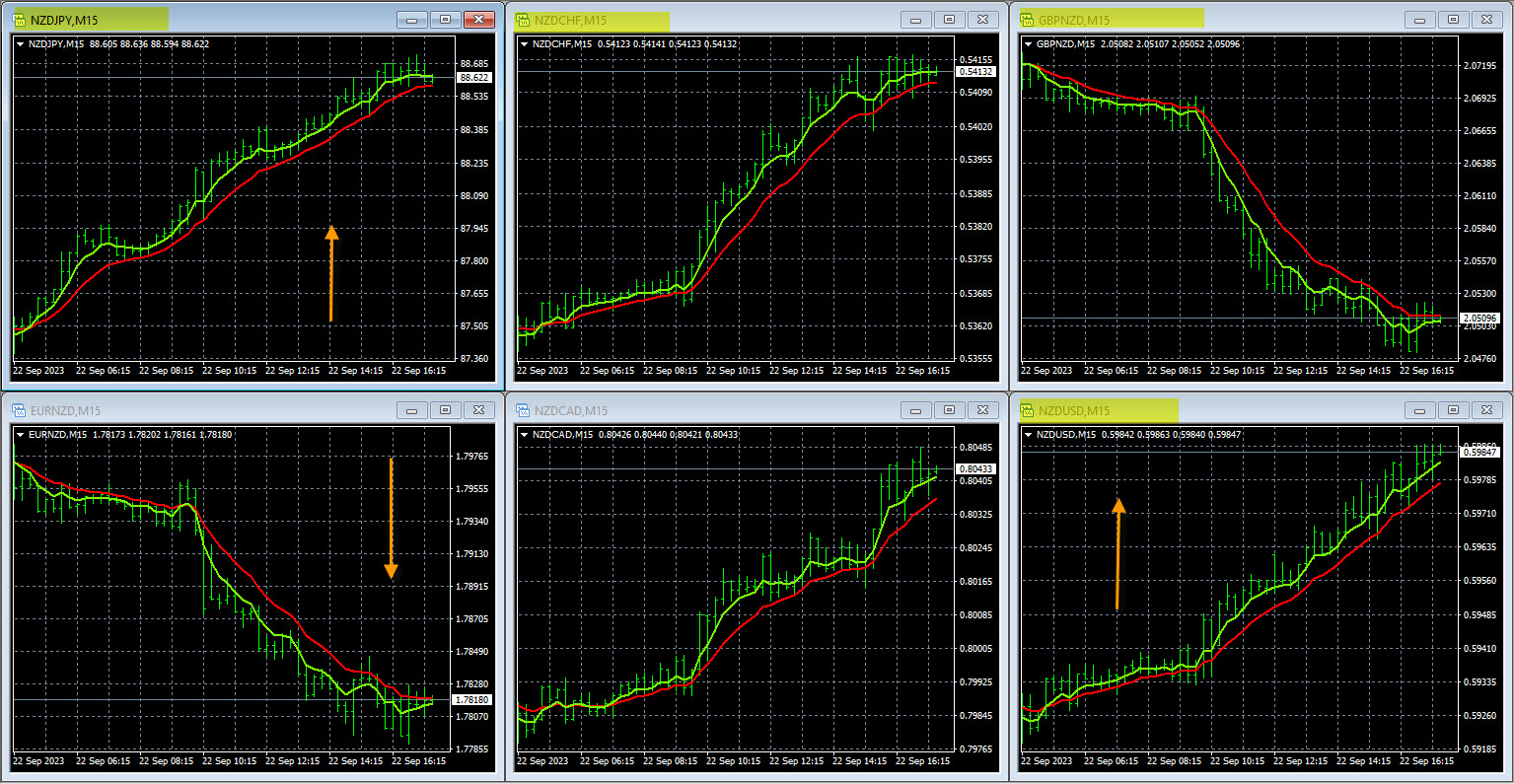Viewport: 1514px width, 784px height.
Task: Restore the NZDUSD chart window
Action: click(1453, 410)
